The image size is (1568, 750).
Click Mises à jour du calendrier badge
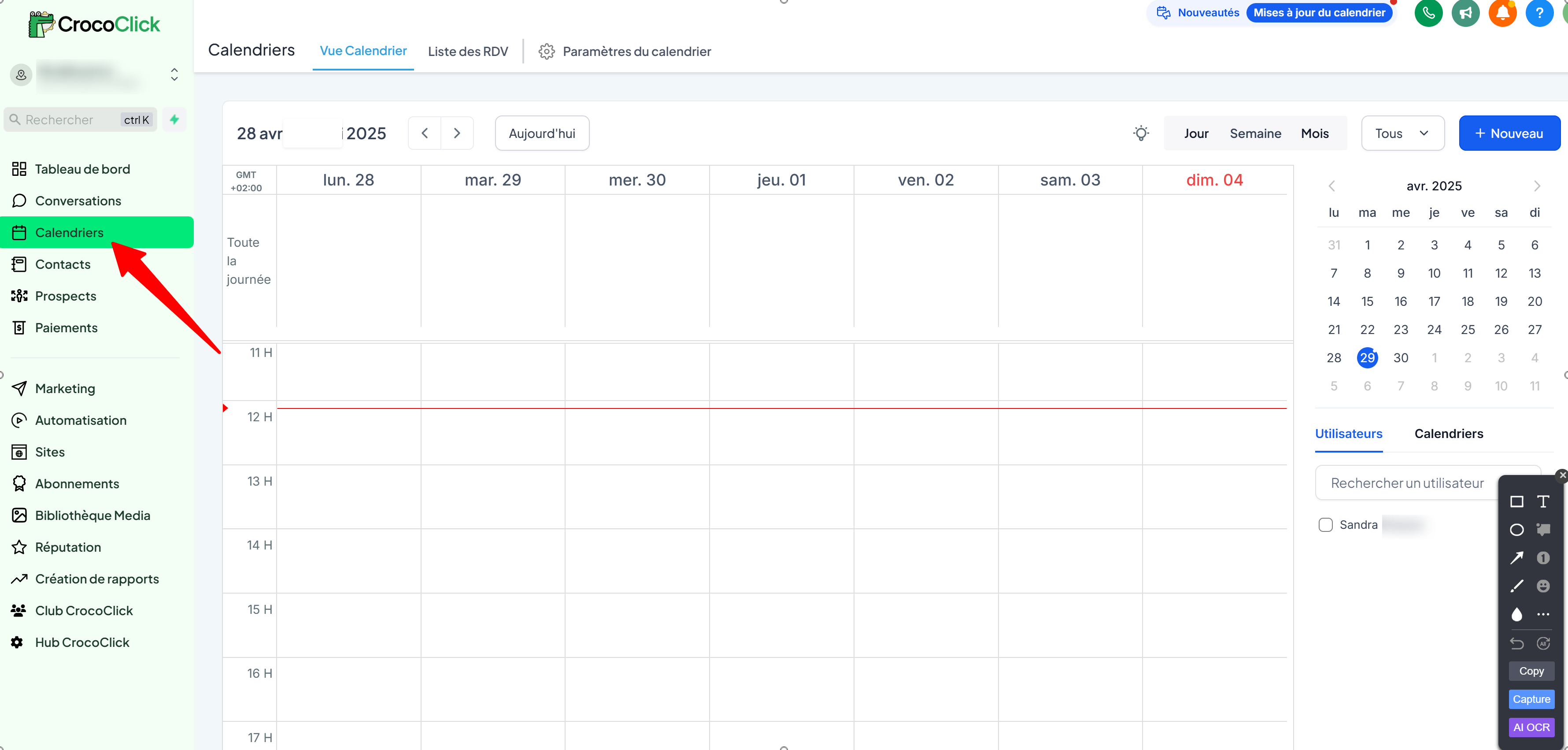click(1319, 13)
